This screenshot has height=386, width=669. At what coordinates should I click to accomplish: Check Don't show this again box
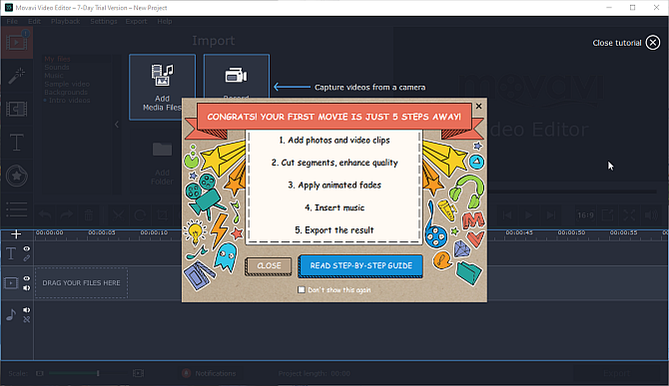301,290
